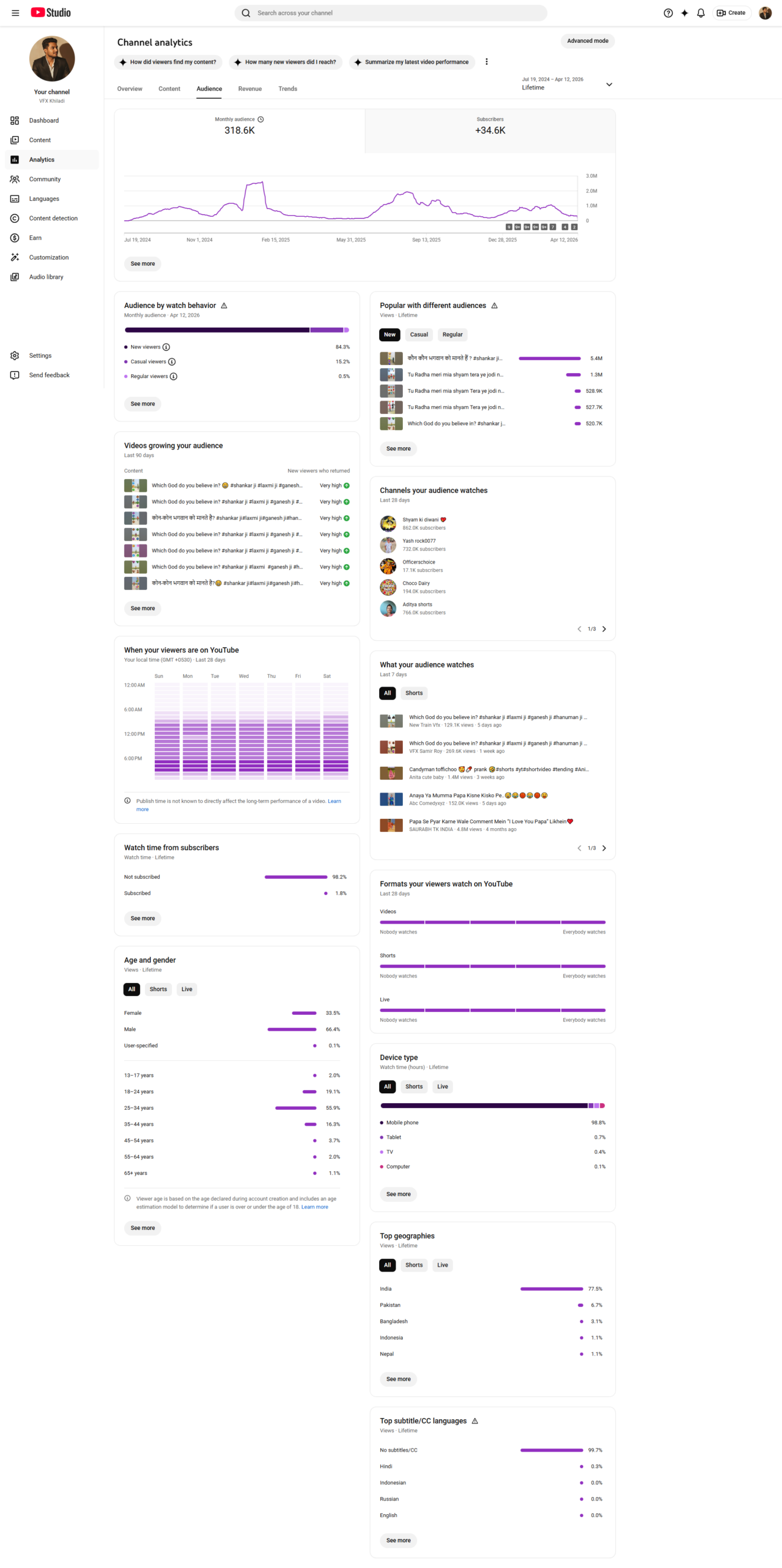The height and width of the screenshot is (1568, 782).
Task: Switch to the Revenue tab
Action: [x=250, y=89]
